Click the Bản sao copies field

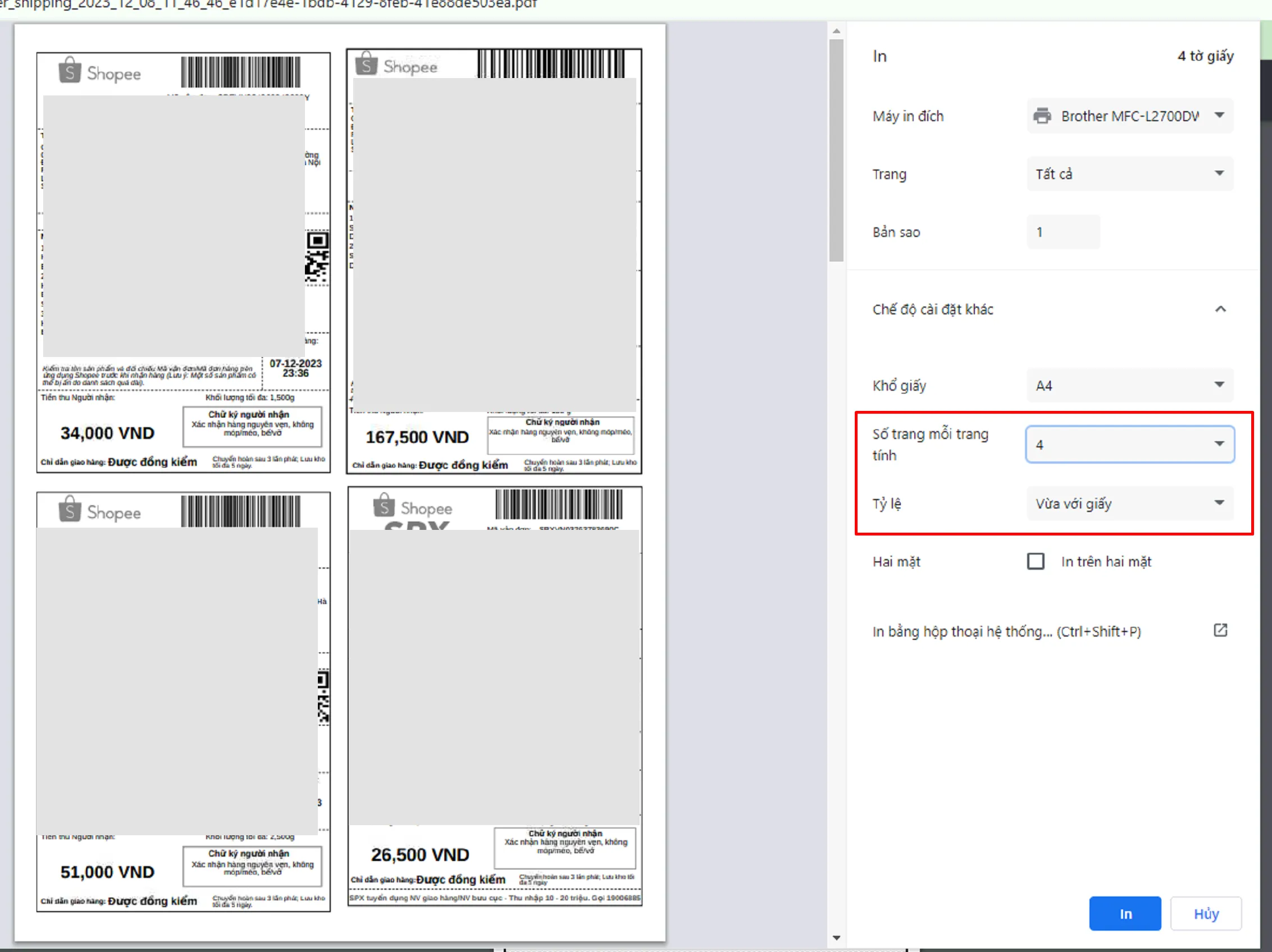(x=1063, y=232)
